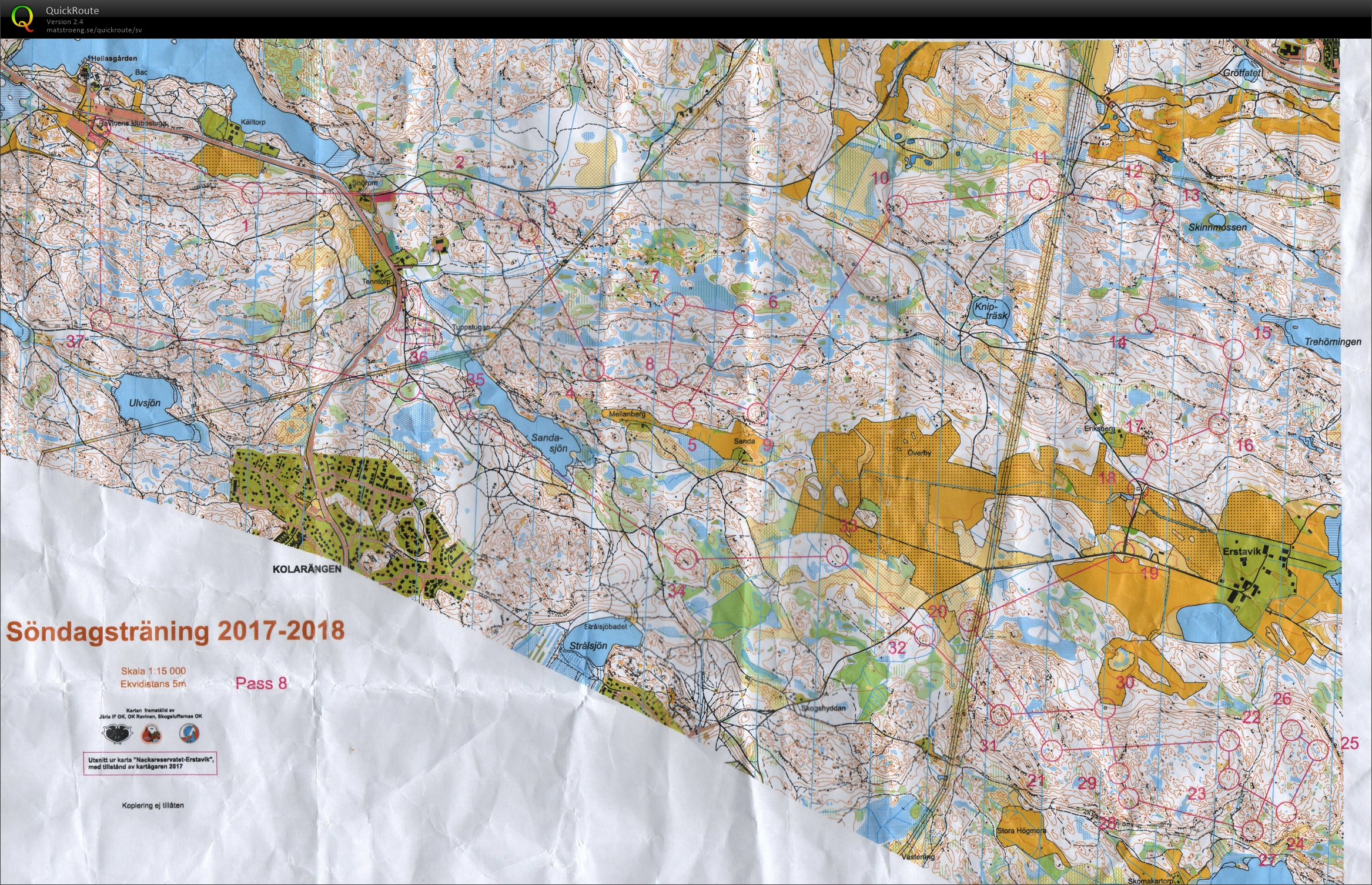Click the control number 30 label

point(1125,682)
